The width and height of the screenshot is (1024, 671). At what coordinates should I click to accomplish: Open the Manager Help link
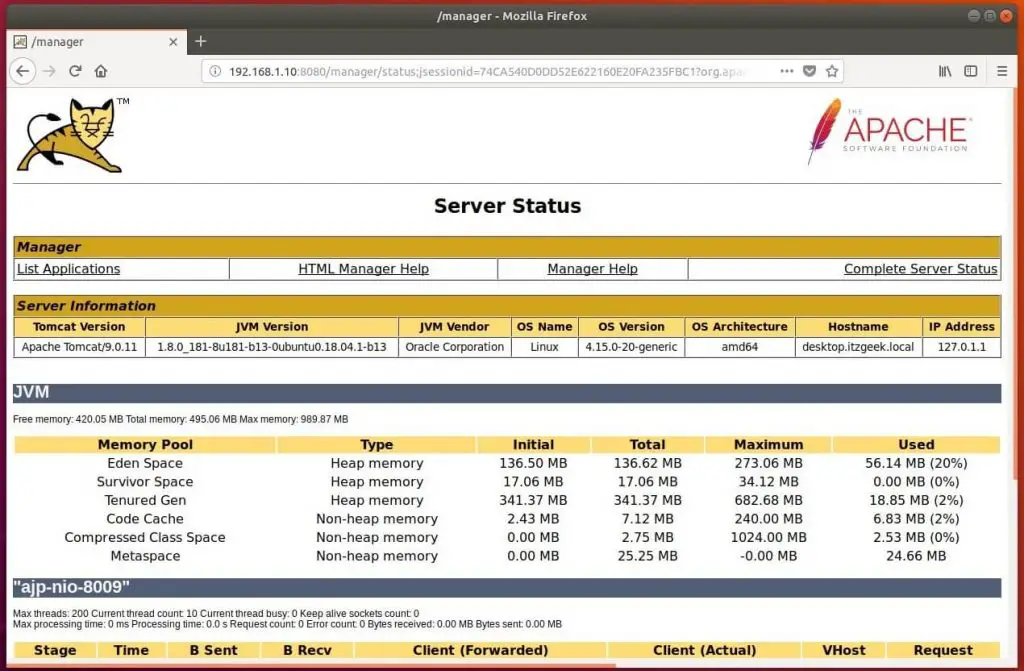592,269
